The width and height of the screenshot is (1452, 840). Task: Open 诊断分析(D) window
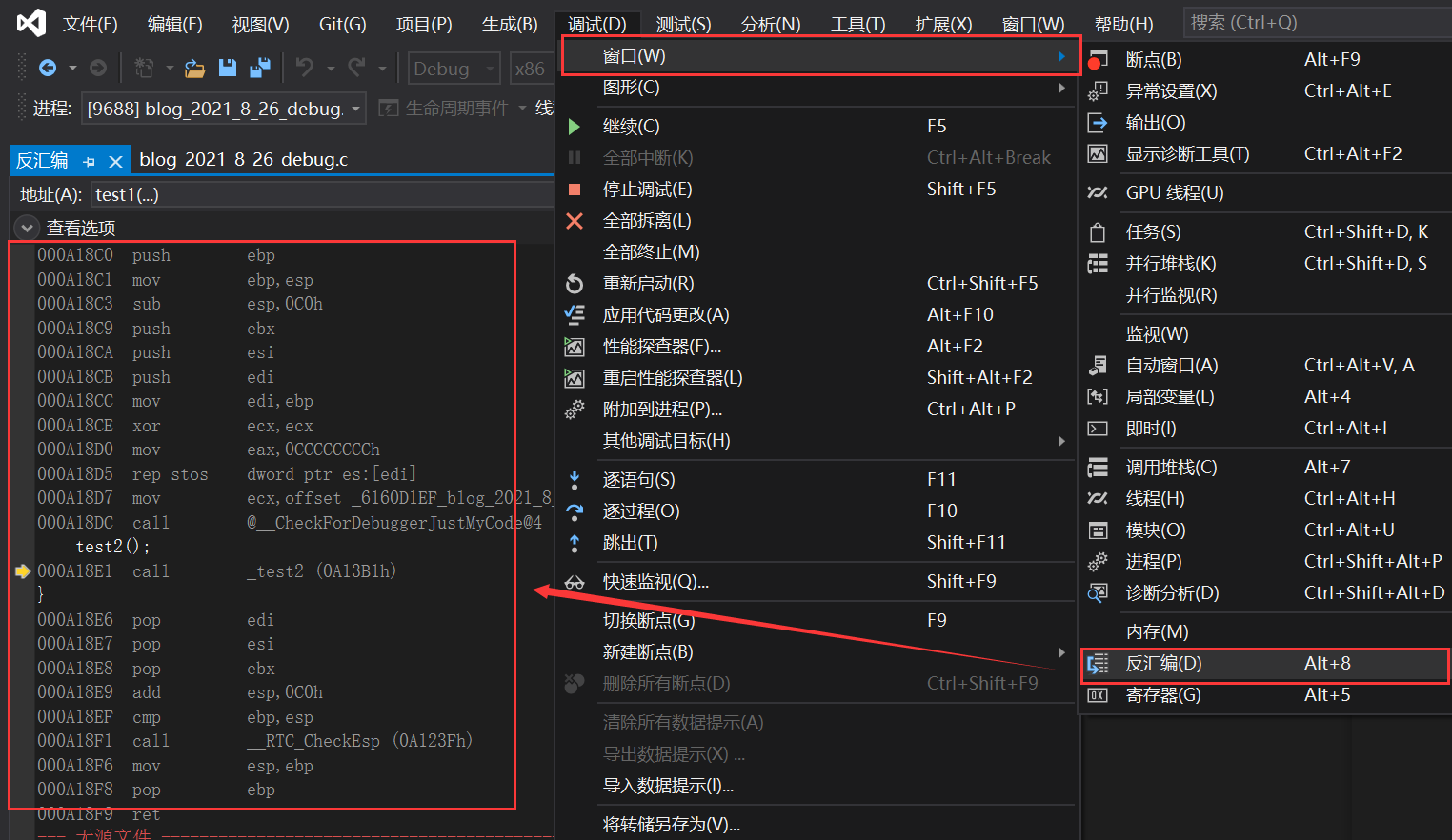[1265, 592]
